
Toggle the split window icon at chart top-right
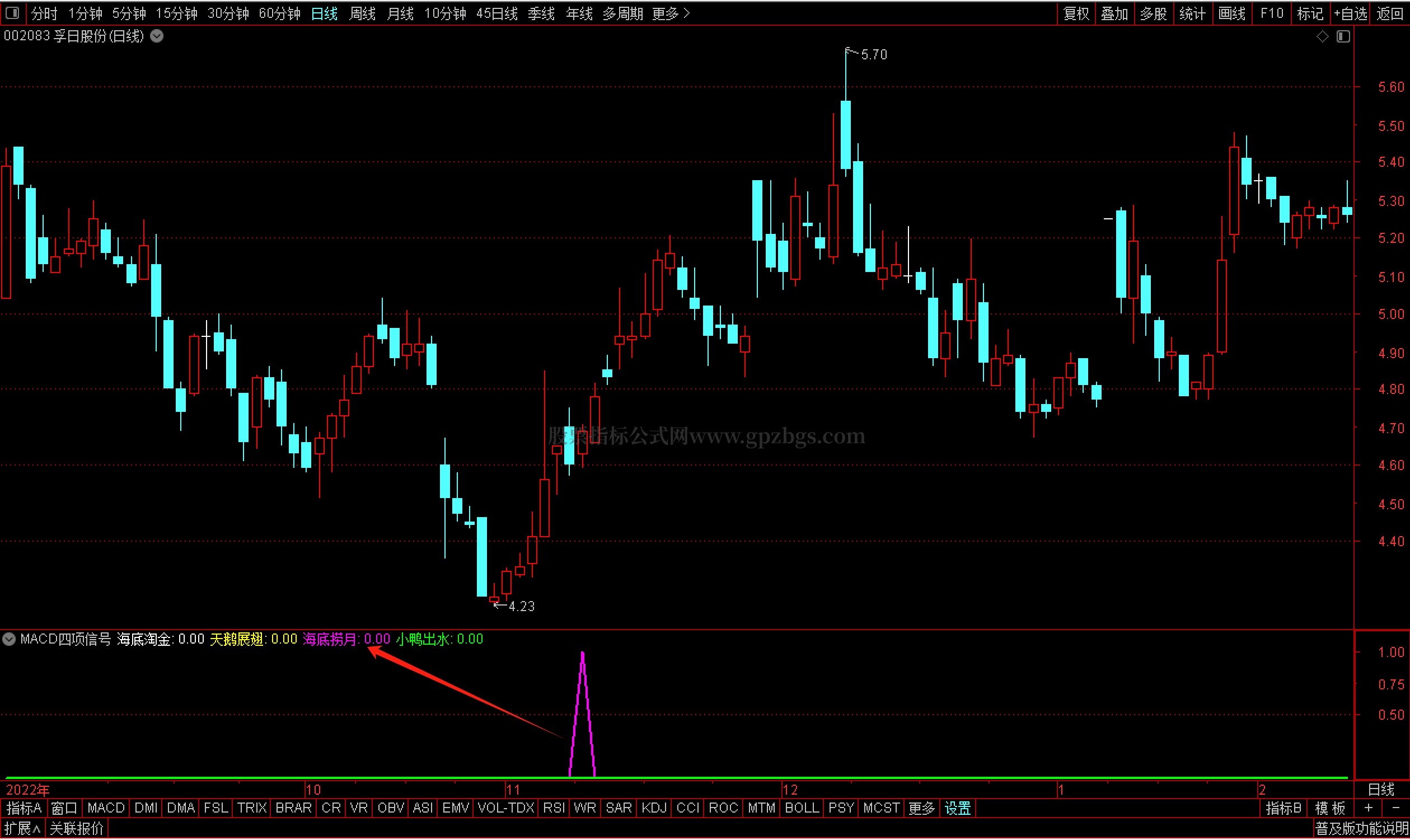coord(1343,36)
